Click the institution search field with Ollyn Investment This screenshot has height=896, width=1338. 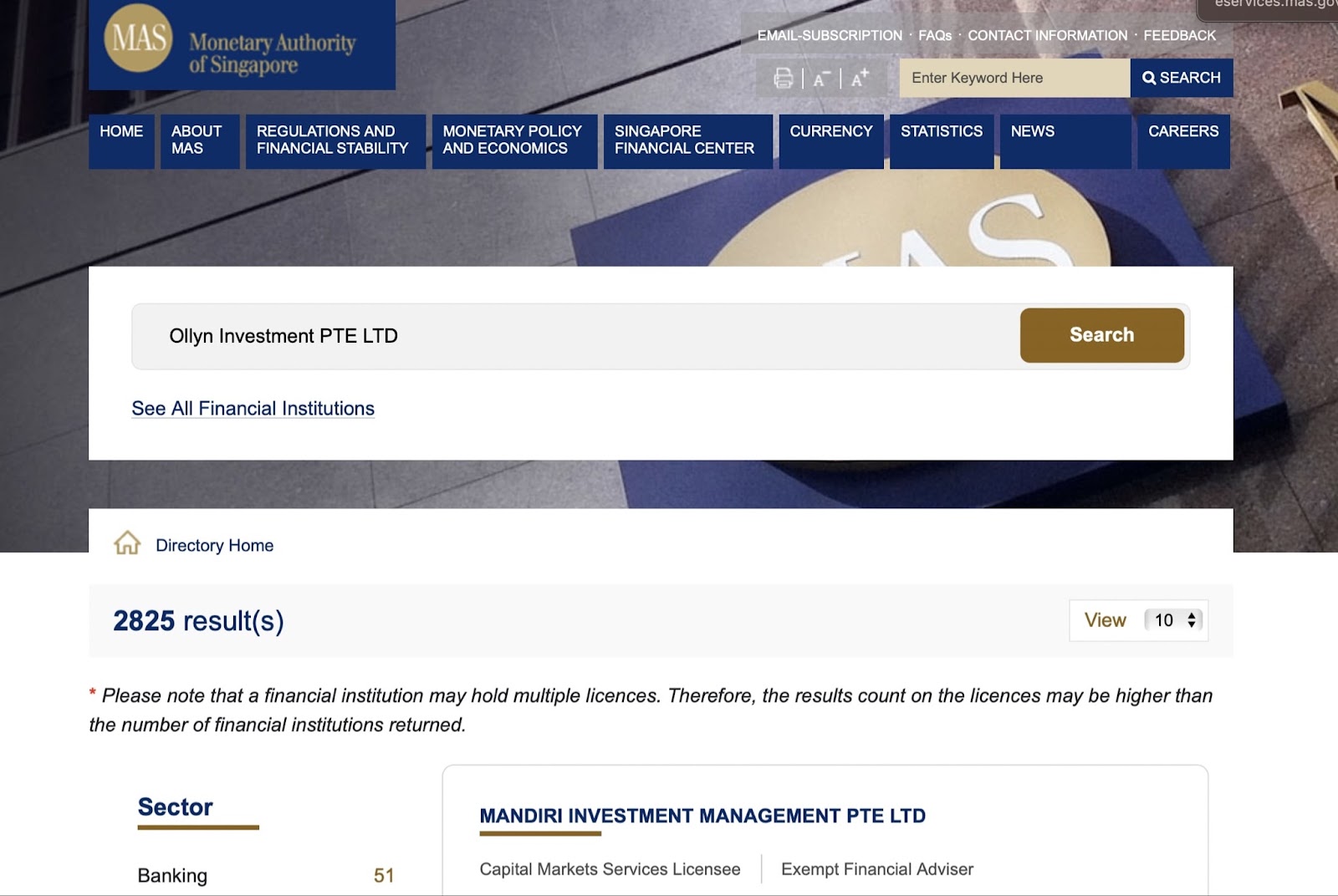575,336
